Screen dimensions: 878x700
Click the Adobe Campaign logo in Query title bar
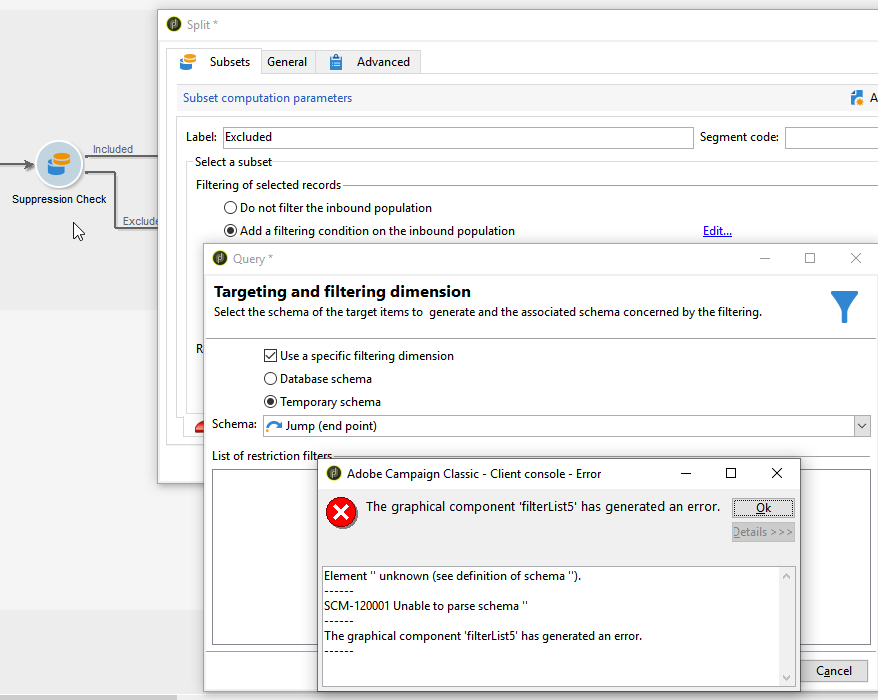[x=220, y=258]
